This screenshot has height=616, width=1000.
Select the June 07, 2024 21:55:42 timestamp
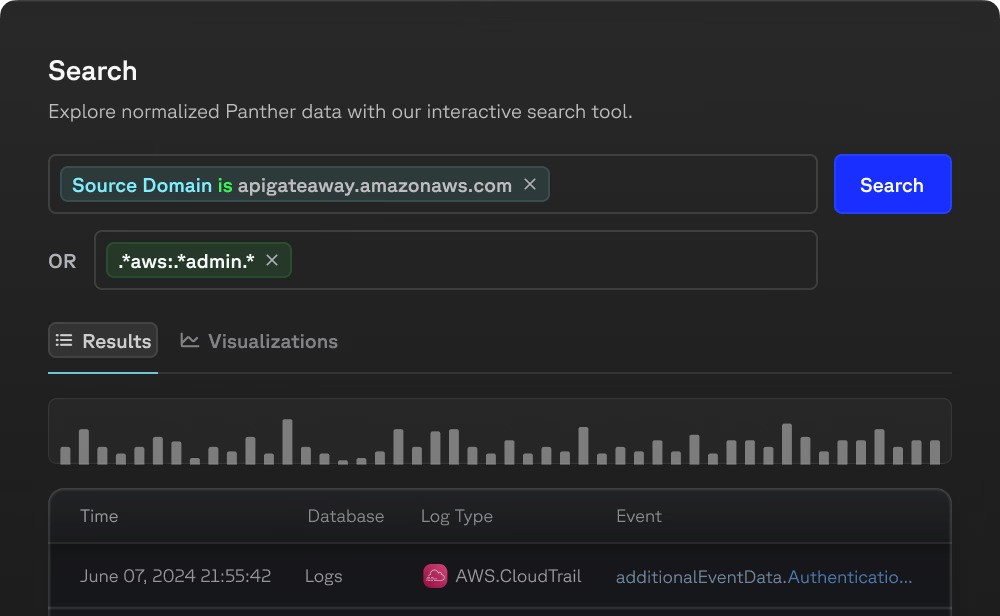click(175, 576)
